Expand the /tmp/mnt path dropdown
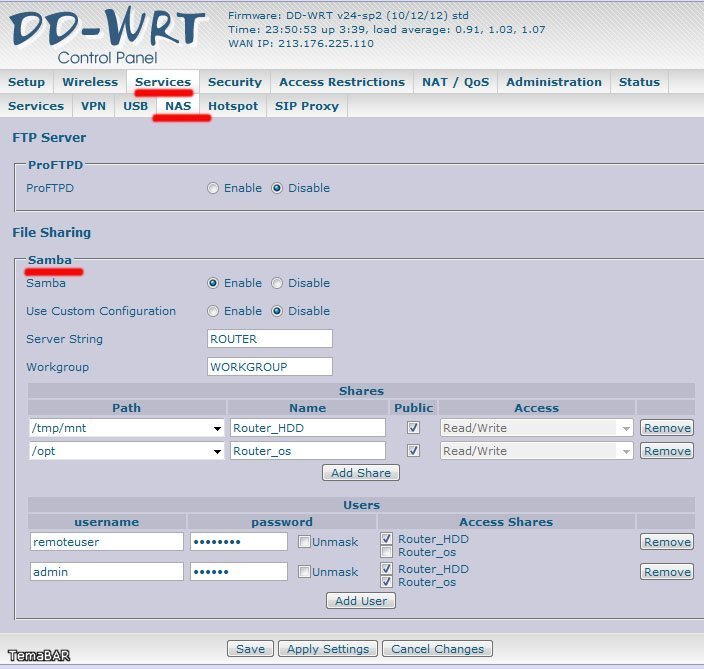This screenshot has width=704, height=669. pos(218,428)
